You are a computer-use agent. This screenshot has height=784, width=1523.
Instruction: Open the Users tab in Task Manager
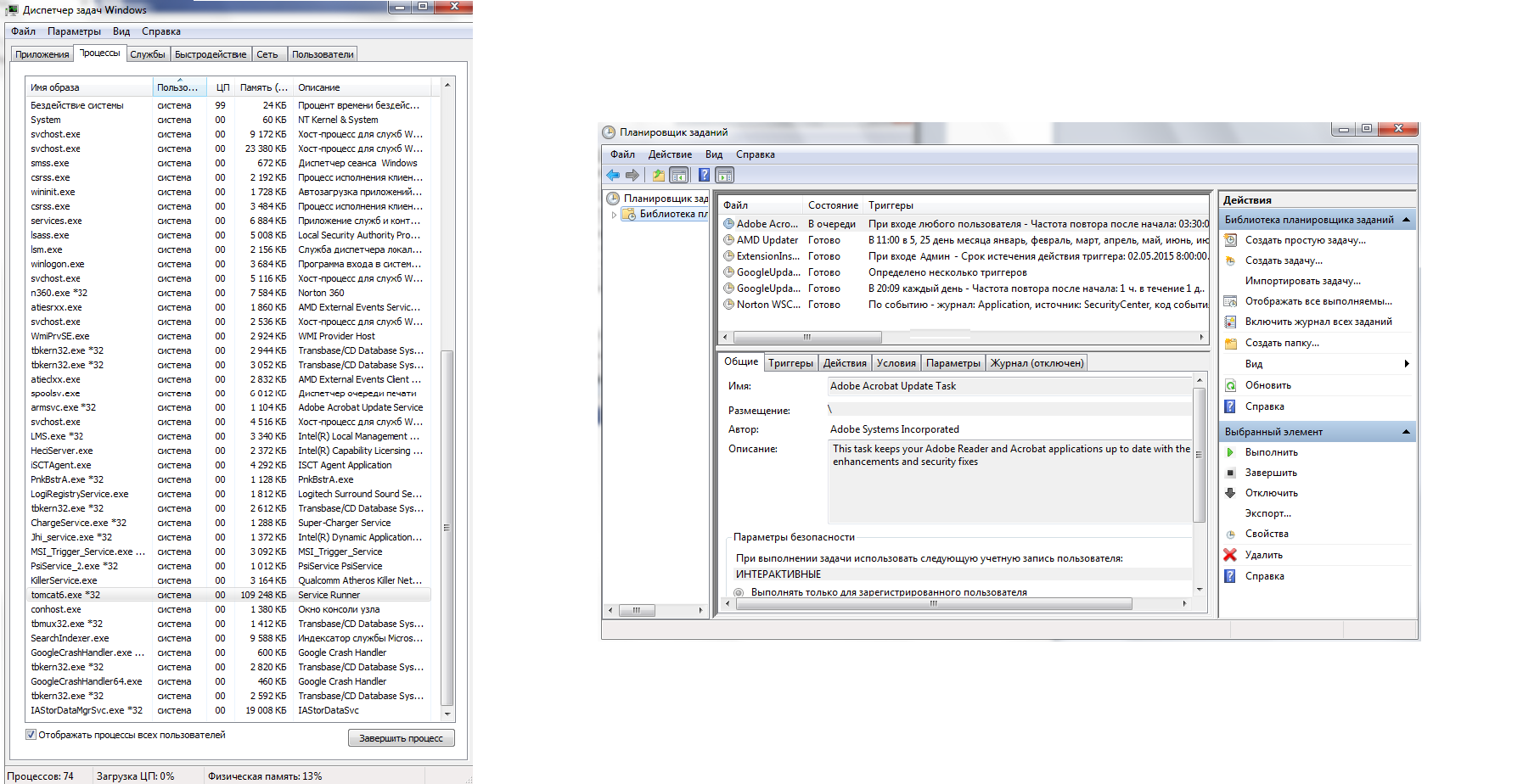pyautogui.click(x=323, y=54)
